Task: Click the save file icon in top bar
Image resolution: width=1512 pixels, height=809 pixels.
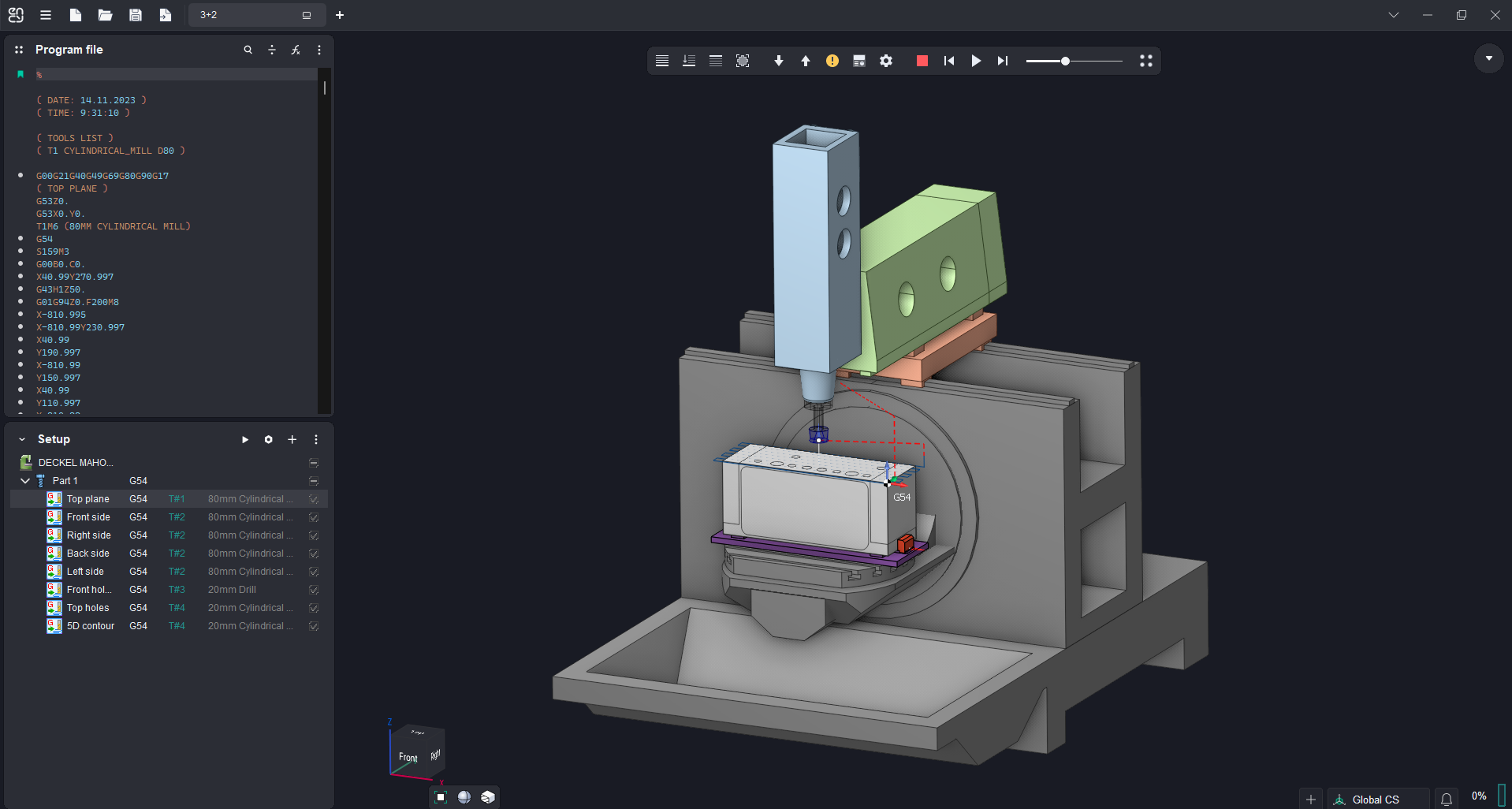Action: pos(136,15)
